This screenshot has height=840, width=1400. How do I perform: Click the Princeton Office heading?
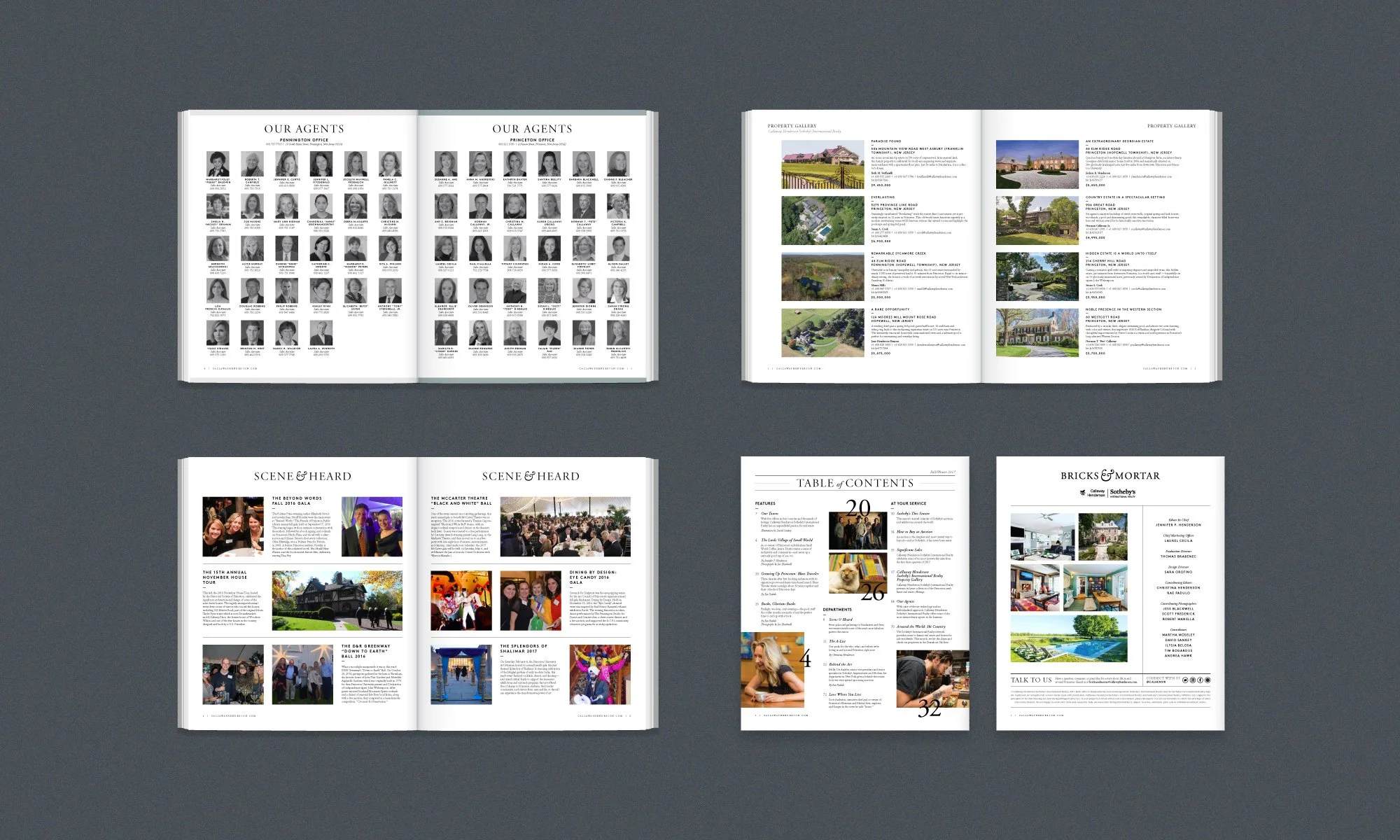(x=532, y=140)
